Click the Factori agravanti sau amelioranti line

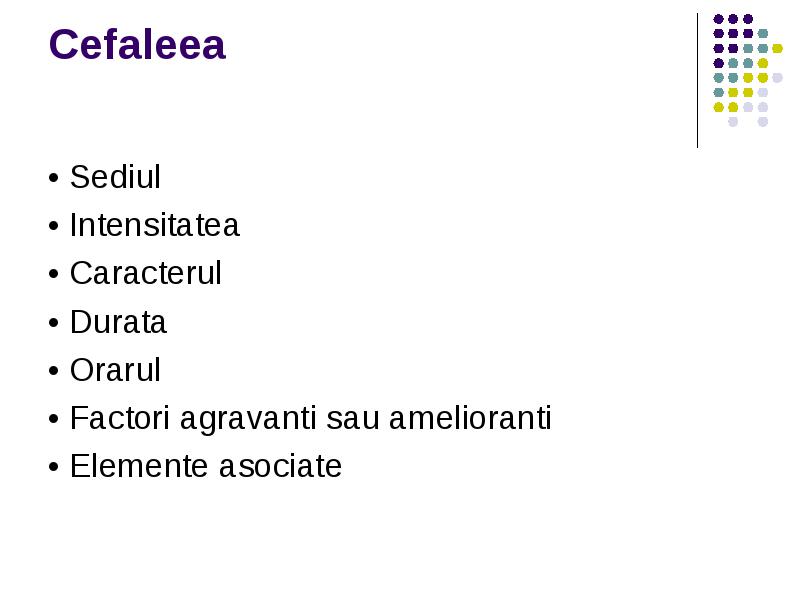(x=311, y=419)
